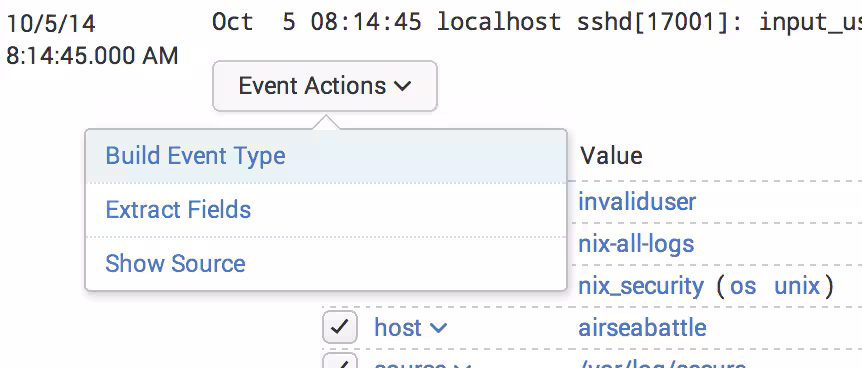Click the airseabattle host value
Screen dimensions: 862x368
(642, 328)
